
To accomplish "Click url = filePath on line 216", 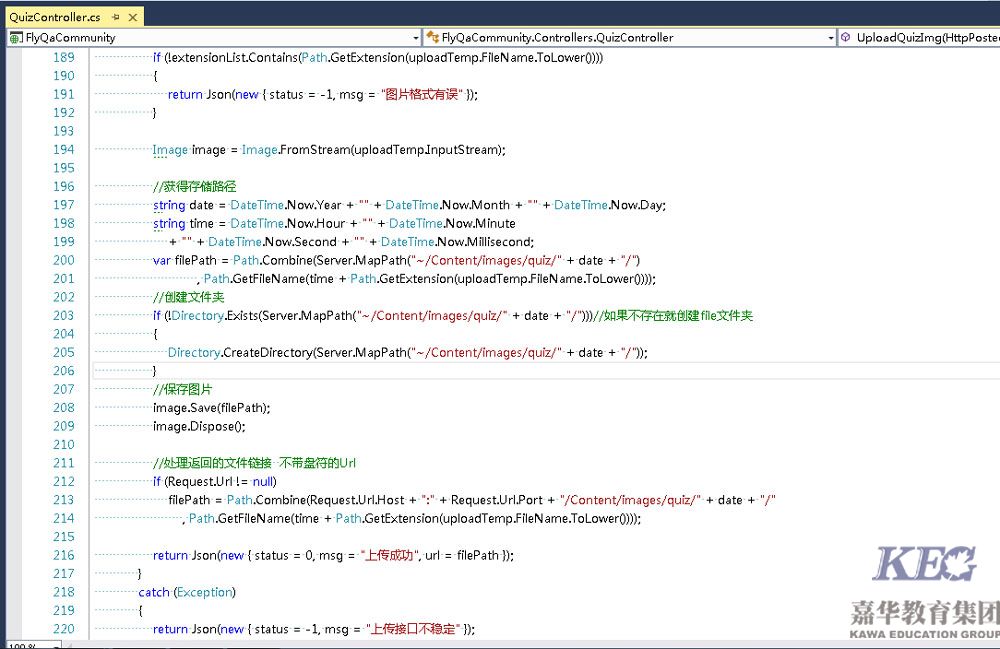I will [462, 555].
